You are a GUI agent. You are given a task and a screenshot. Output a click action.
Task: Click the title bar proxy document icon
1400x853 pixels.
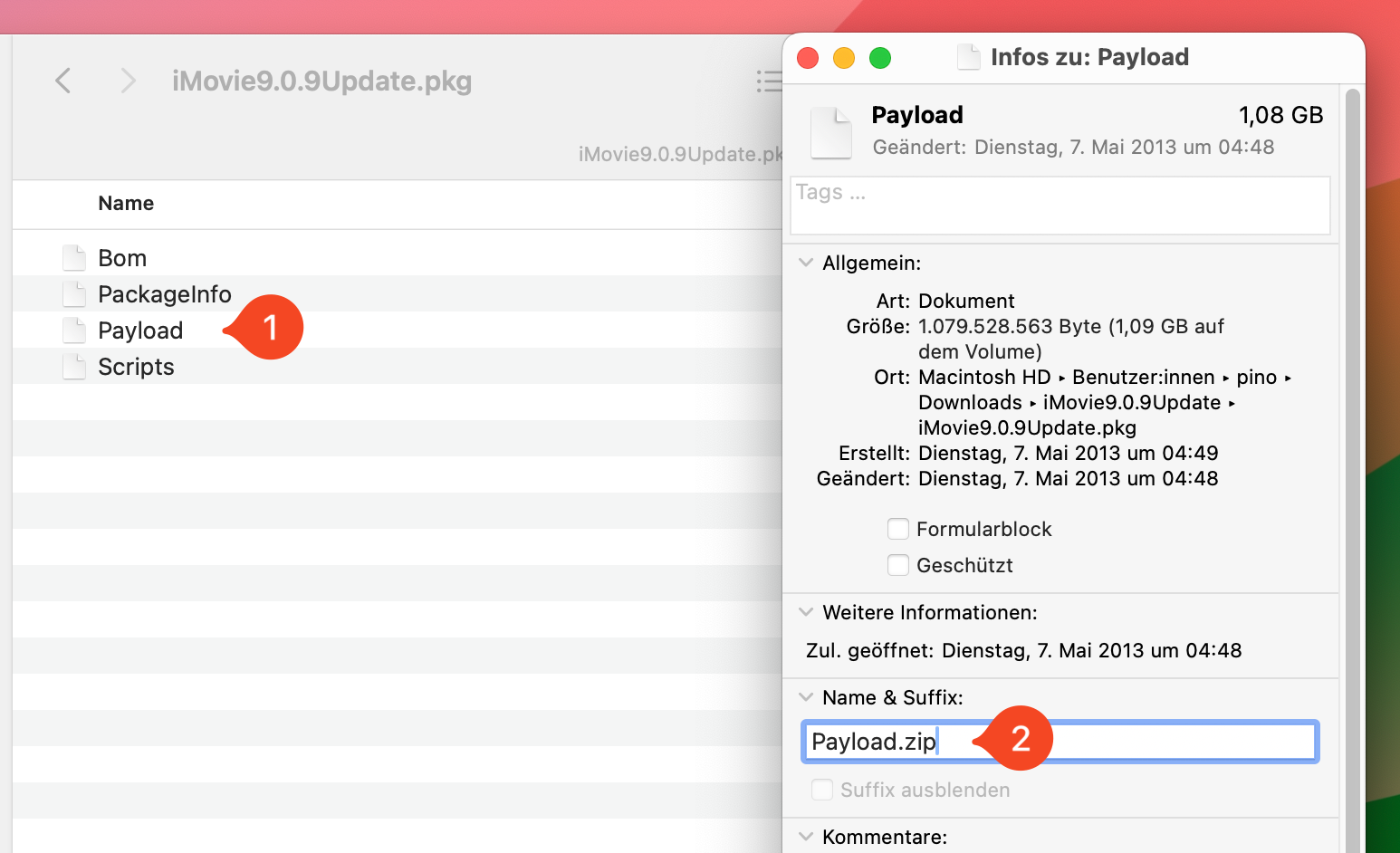[x=969, y=57]
